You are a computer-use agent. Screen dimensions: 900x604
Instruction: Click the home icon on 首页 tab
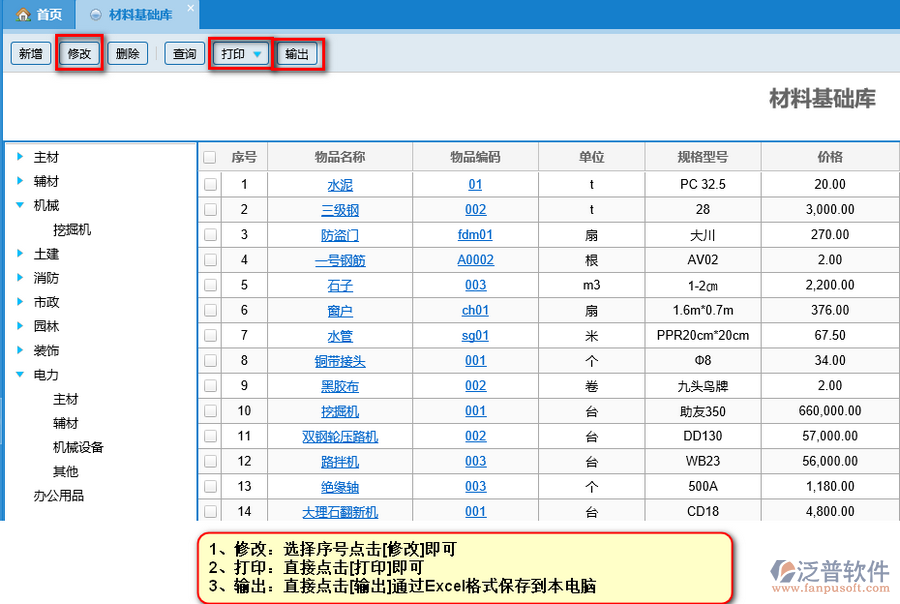coord(22,15)
